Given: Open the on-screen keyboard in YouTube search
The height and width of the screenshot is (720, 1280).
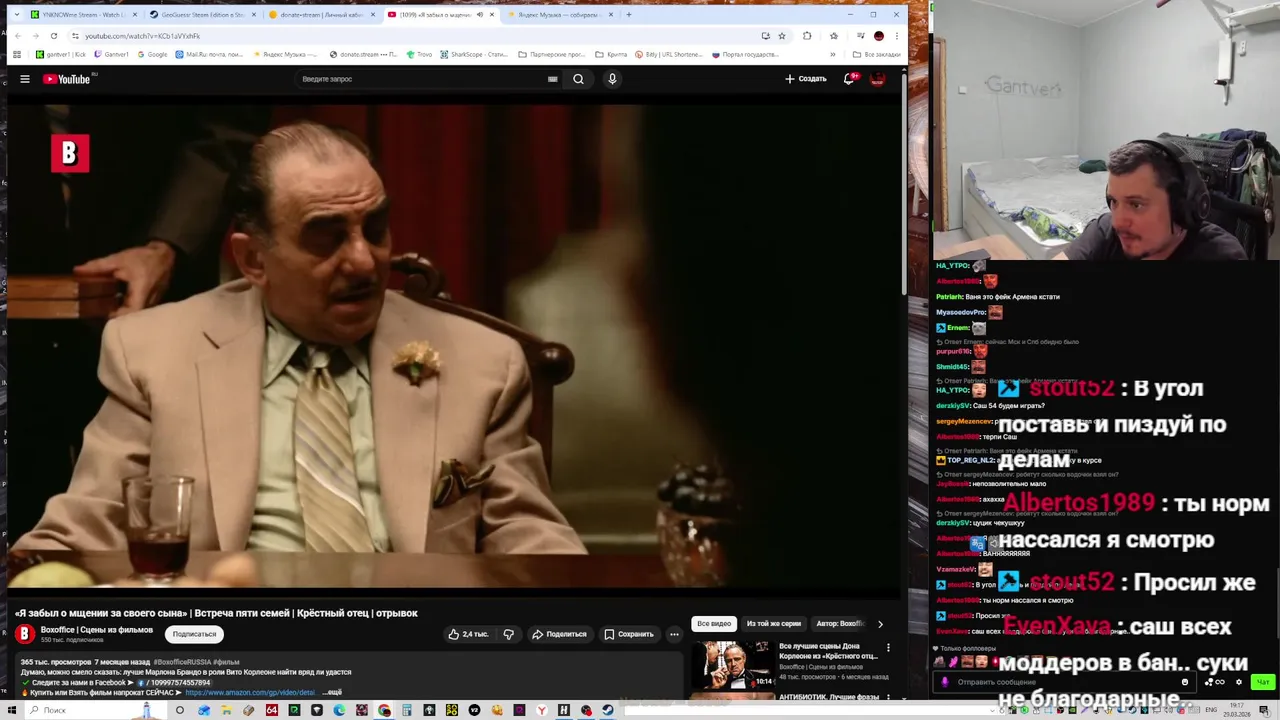Looking at the screenshot, I should click(x=552, y=79).
